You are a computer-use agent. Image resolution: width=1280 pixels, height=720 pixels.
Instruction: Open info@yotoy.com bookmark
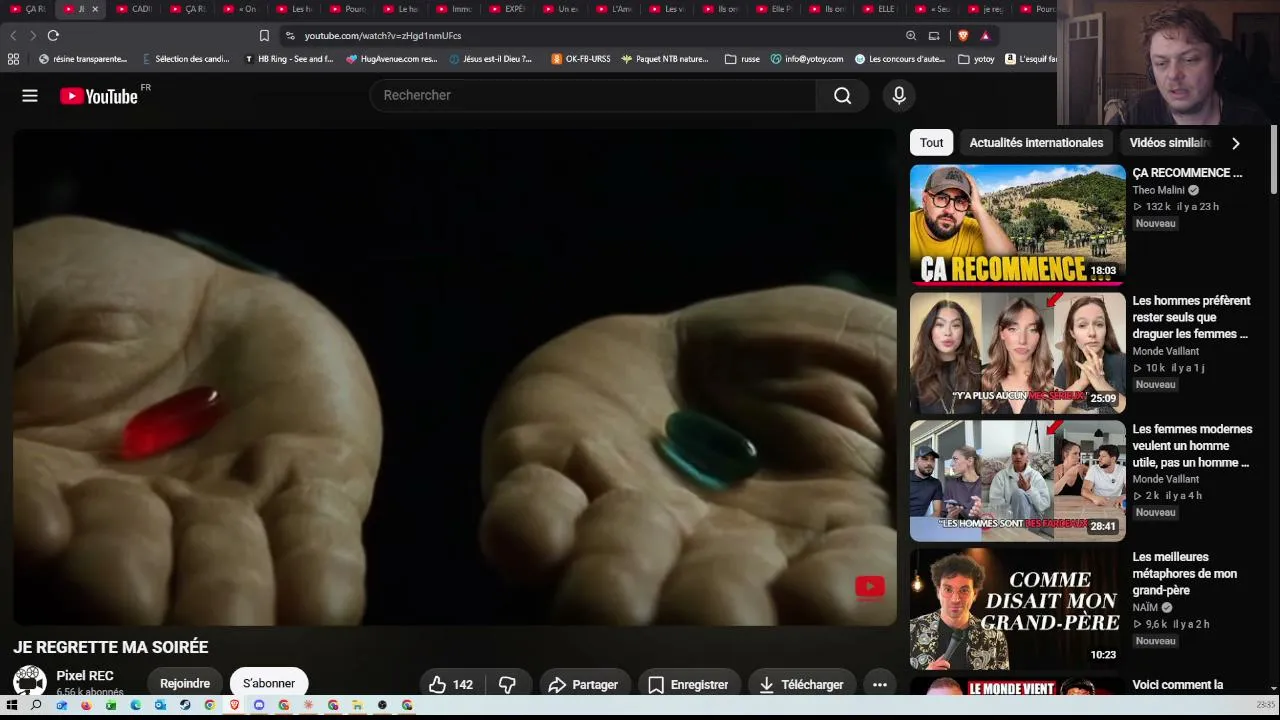point(807,59)
